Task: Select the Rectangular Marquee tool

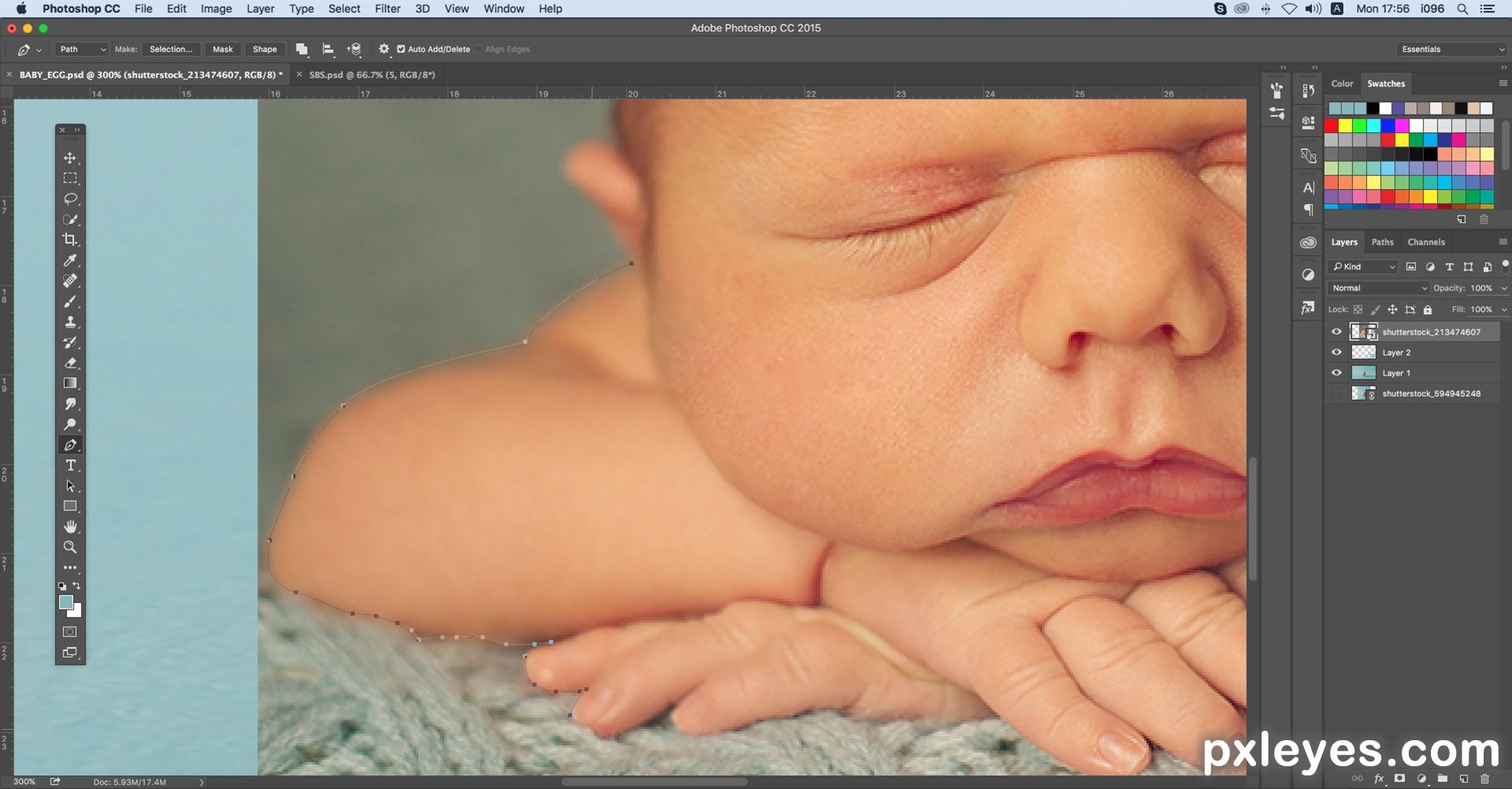Action: point(70,178)
